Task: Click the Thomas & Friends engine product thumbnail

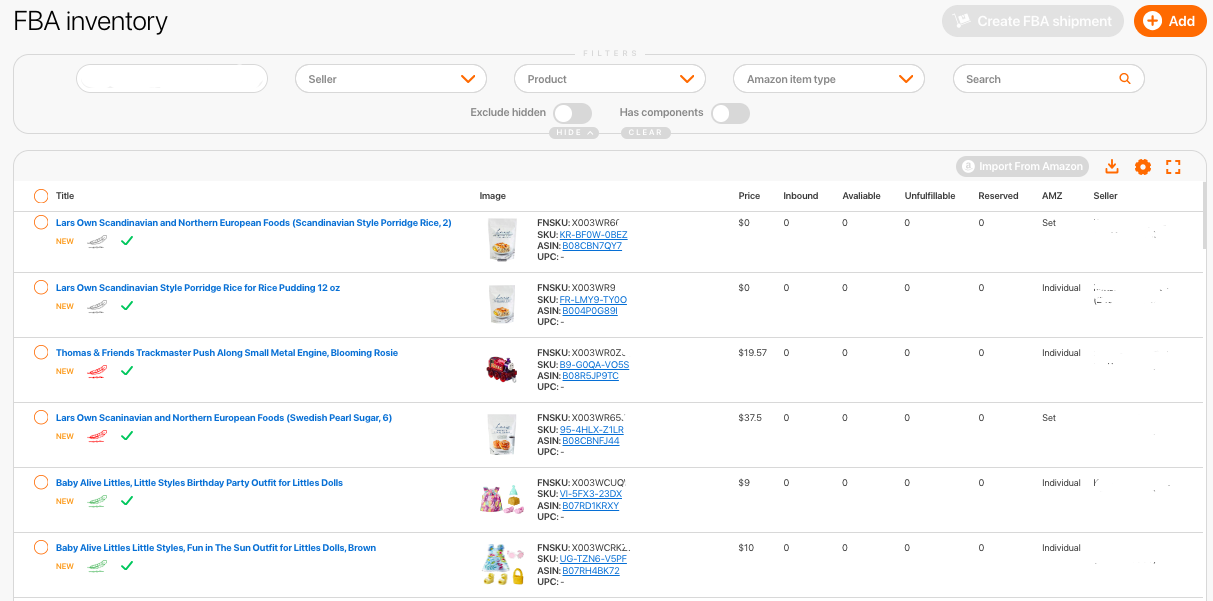Action: point(502,369)
